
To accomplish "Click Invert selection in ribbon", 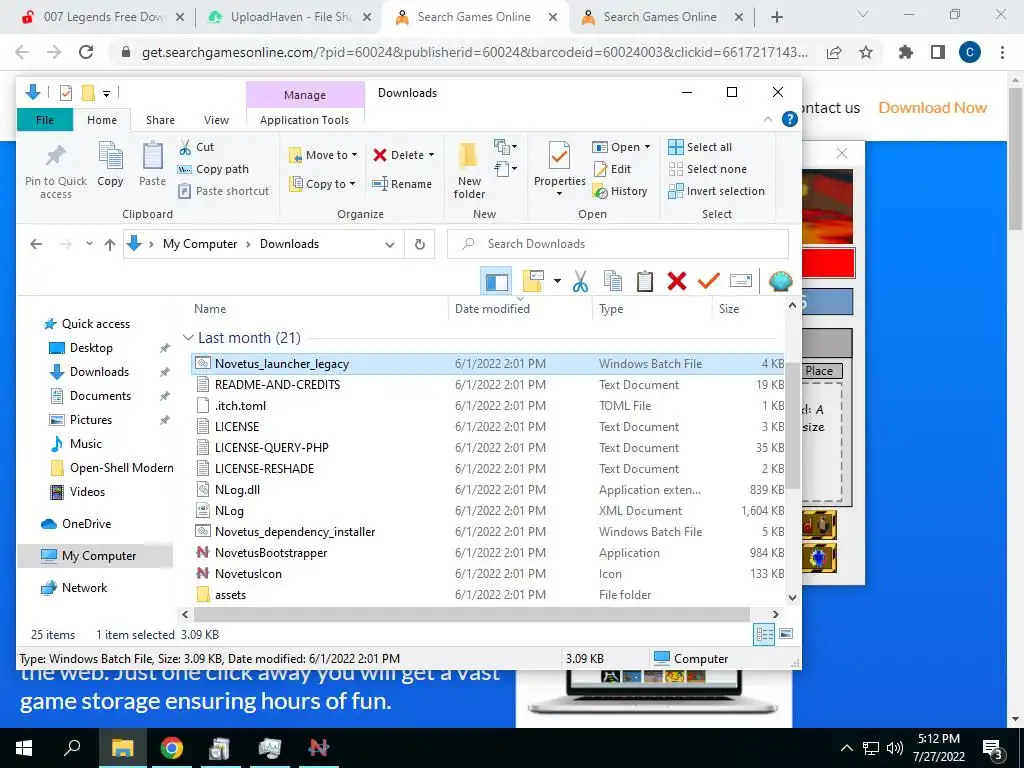I will [716, 191].
